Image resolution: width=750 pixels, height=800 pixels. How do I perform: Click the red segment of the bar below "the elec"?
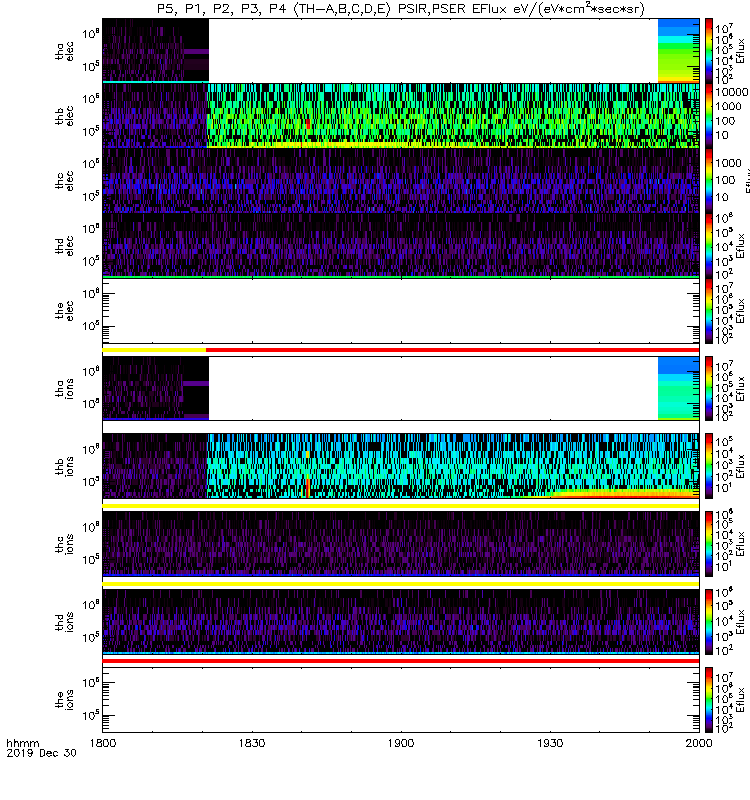(x=453, y=350)
